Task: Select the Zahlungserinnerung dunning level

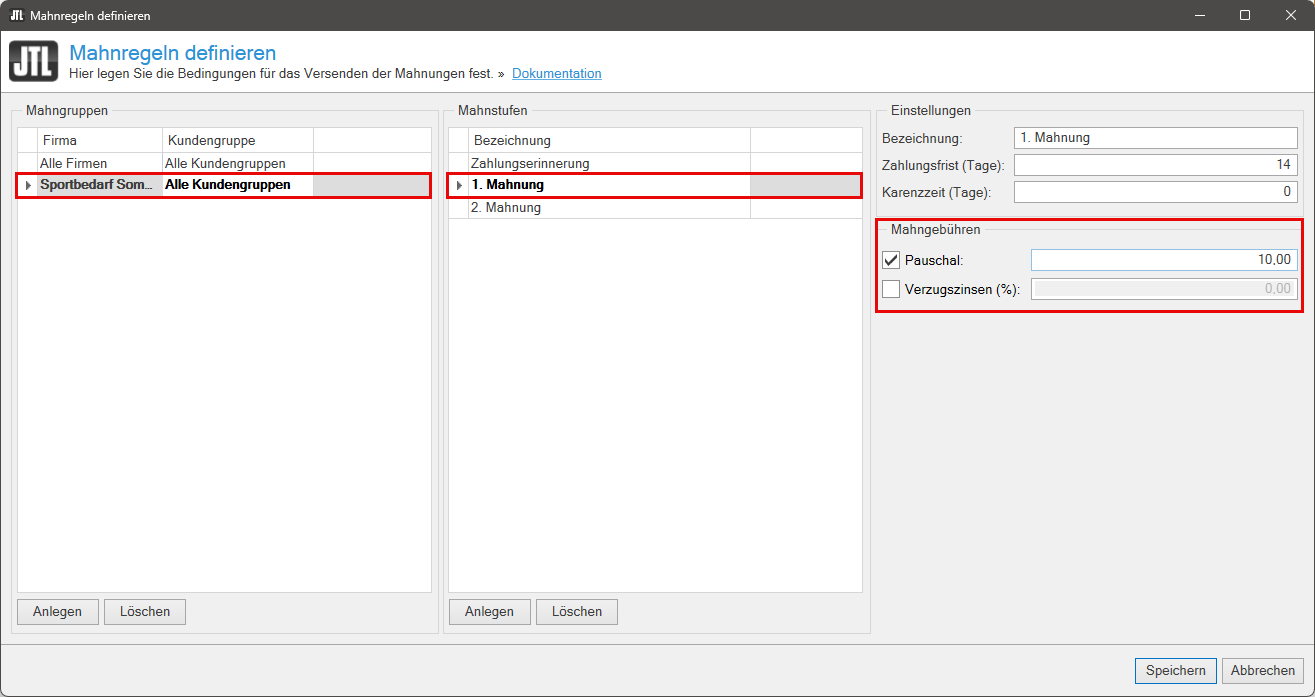Action: coord(530,163)
